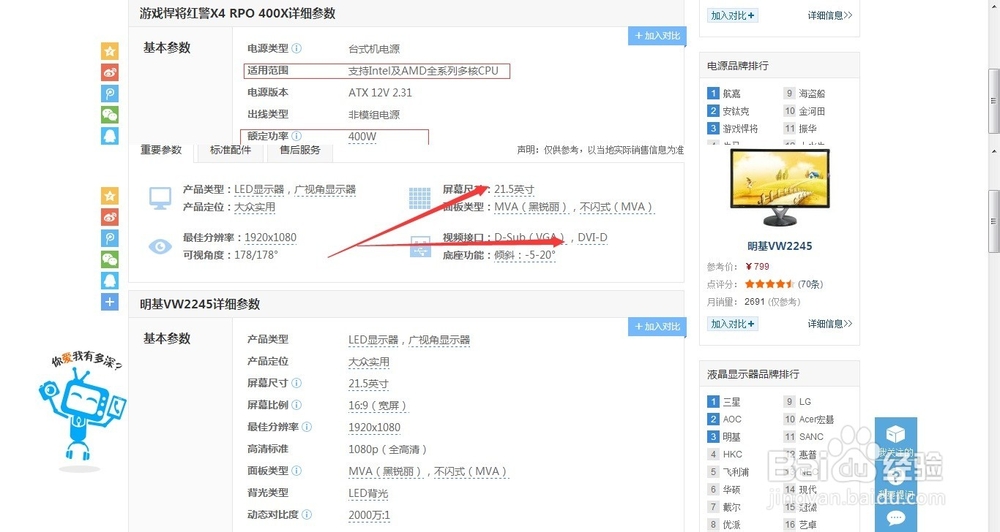Viewport: 1000px width, 532px height.
Task: Click the robot mascot 你爱我有多深 banner
Action: (82, 410)
